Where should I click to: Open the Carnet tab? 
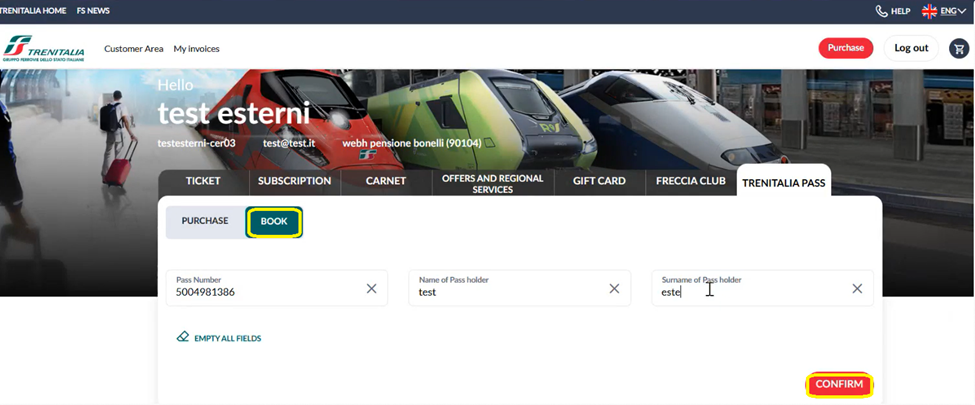coord(386,181)
